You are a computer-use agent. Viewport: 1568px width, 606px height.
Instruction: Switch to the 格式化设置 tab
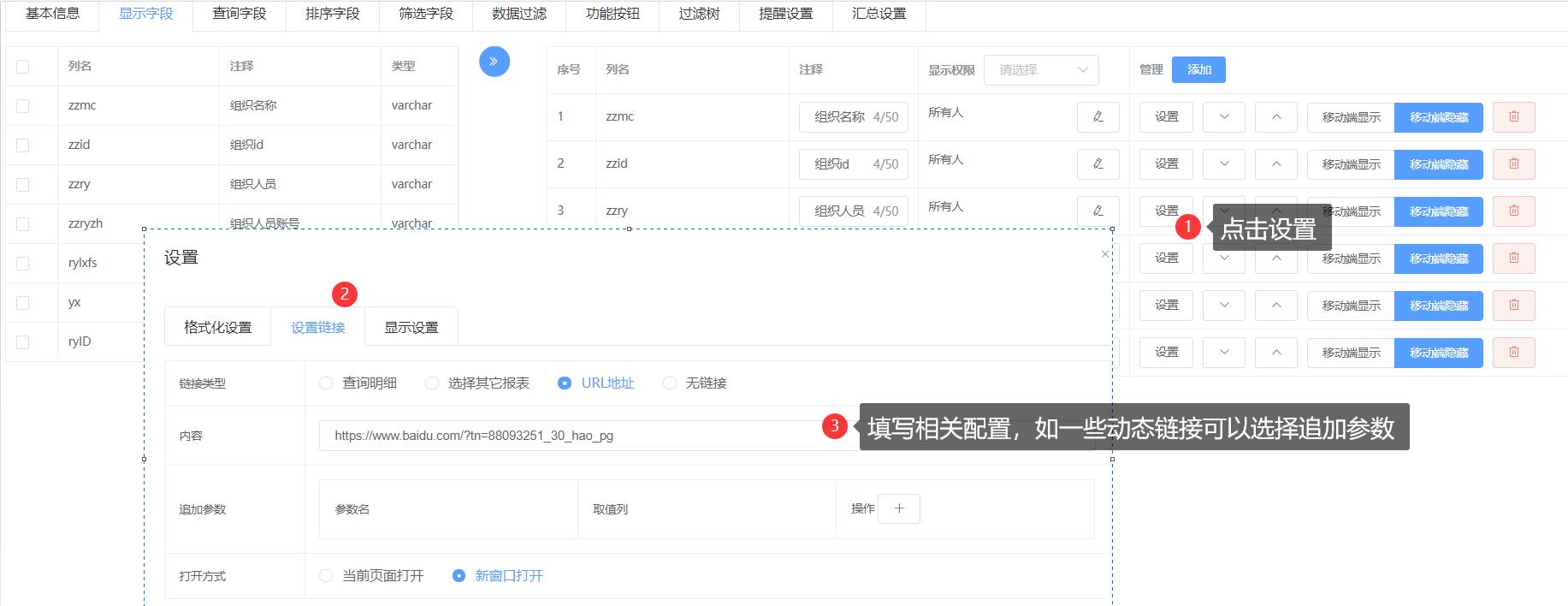217,328
